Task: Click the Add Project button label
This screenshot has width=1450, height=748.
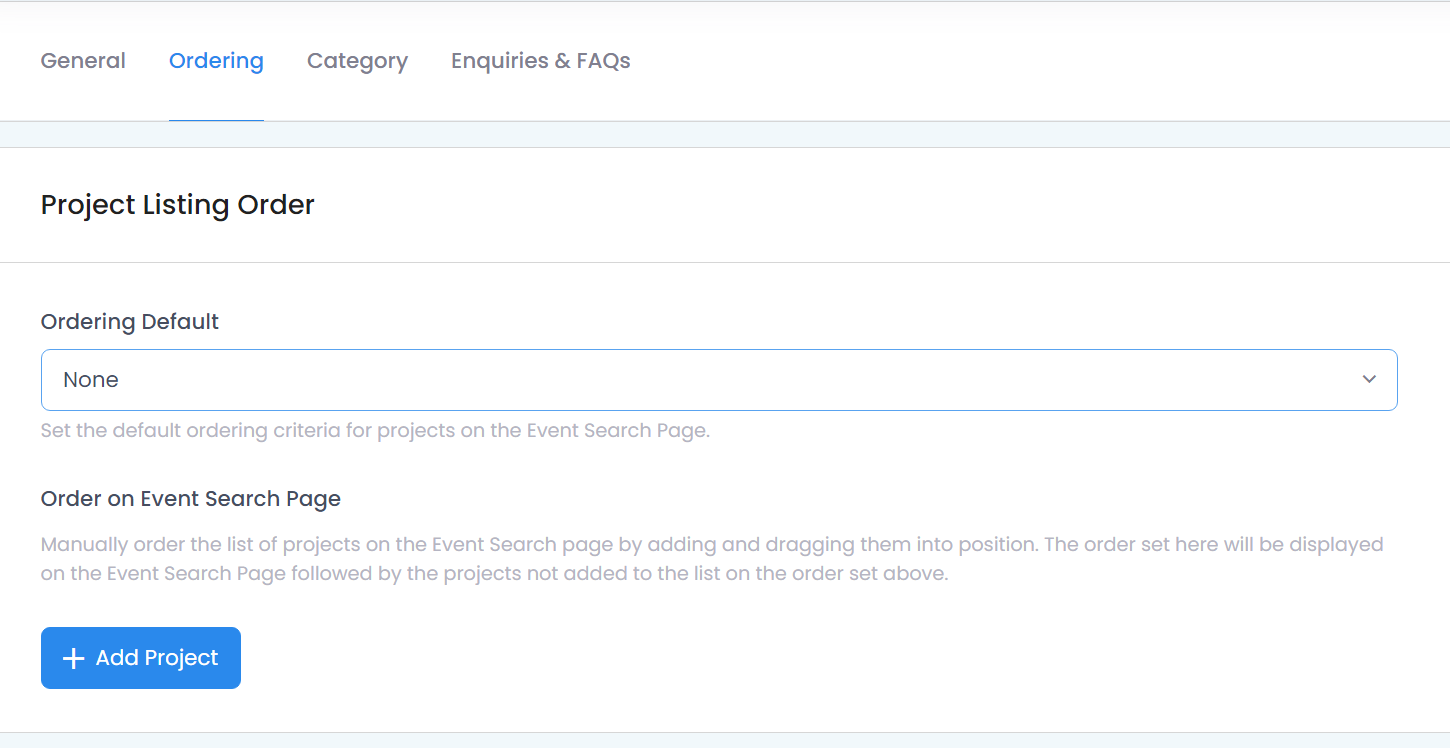Action: click(157, 658)
